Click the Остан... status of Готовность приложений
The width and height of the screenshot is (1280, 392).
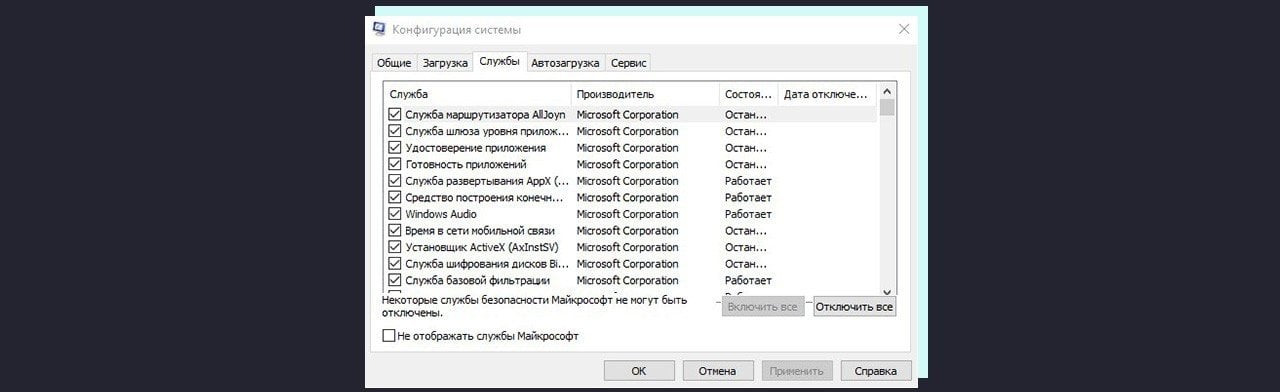tap(746, 164)
